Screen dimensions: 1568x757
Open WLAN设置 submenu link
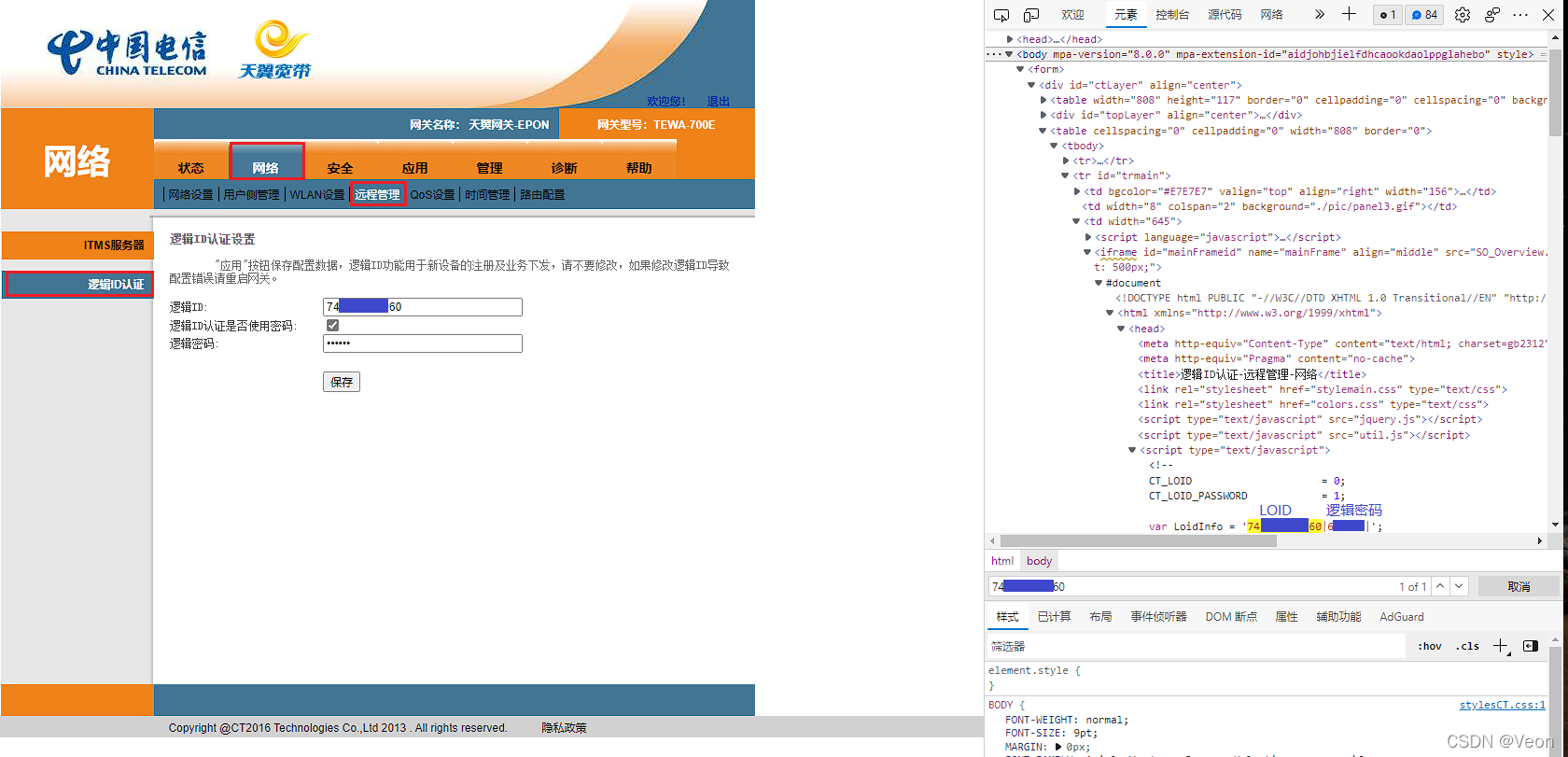pyautogui.click(x=317, y=194)
